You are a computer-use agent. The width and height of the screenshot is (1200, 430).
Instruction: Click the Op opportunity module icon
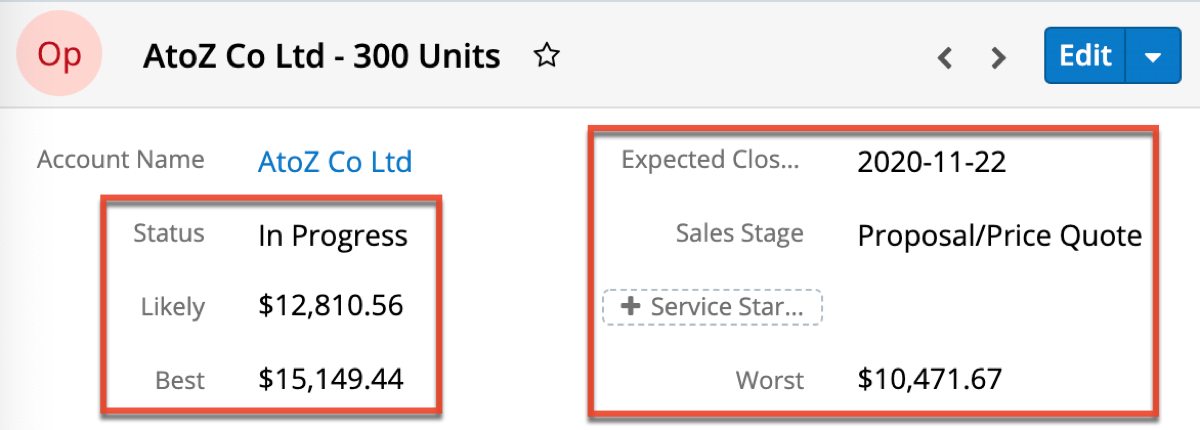click(59, 55)
